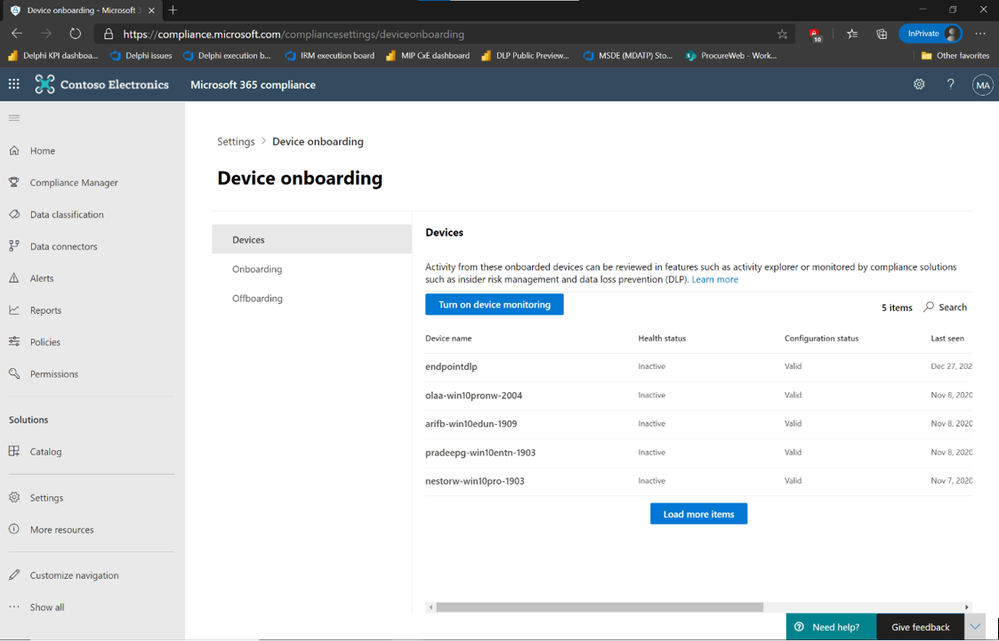This screenshot has width=999, height=641.
Task: Click the scrollbar right arrow
Action: [x=967, y=607]
